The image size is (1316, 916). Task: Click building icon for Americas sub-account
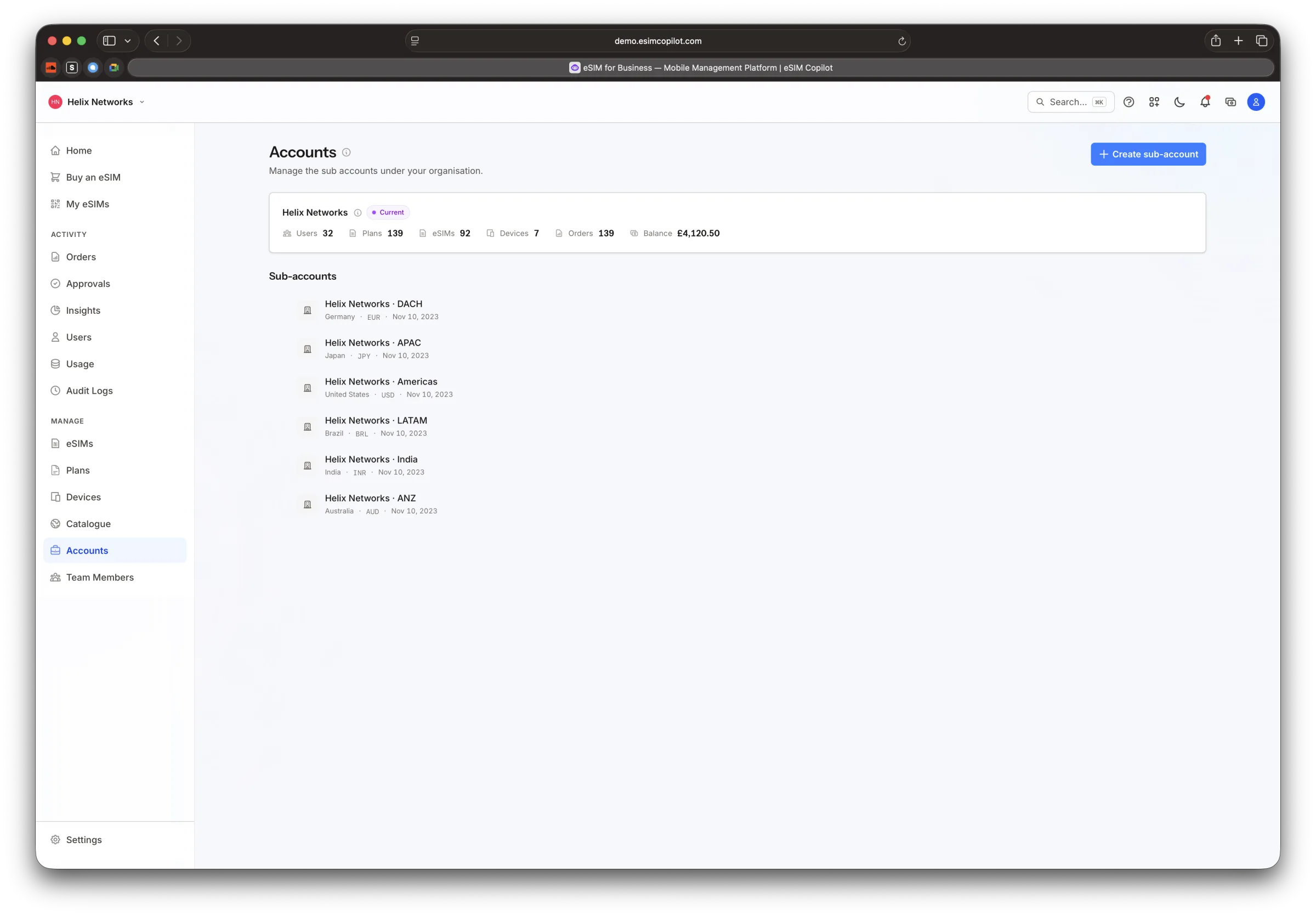coord(307,388)
